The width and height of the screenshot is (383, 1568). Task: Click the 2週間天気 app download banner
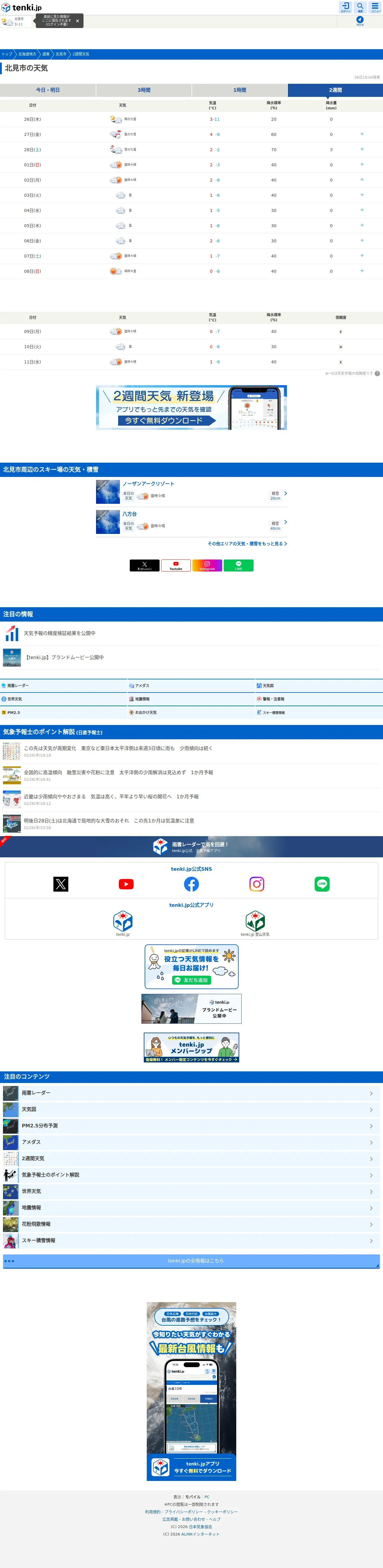click(x=191, y=407)
